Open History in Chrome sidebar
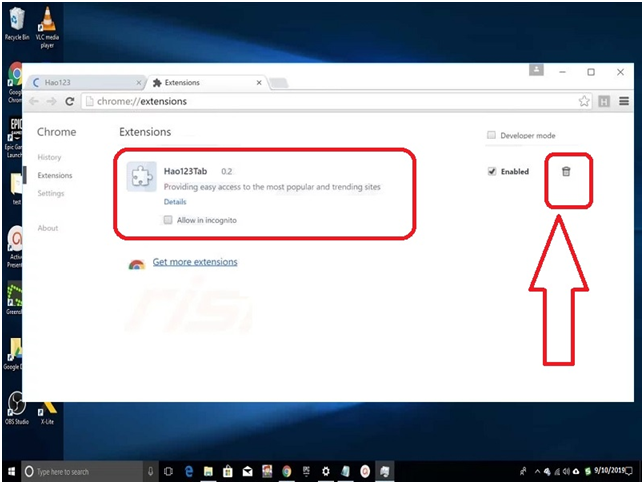This screenshot has height=484, width=644. (x=49, y=157)
